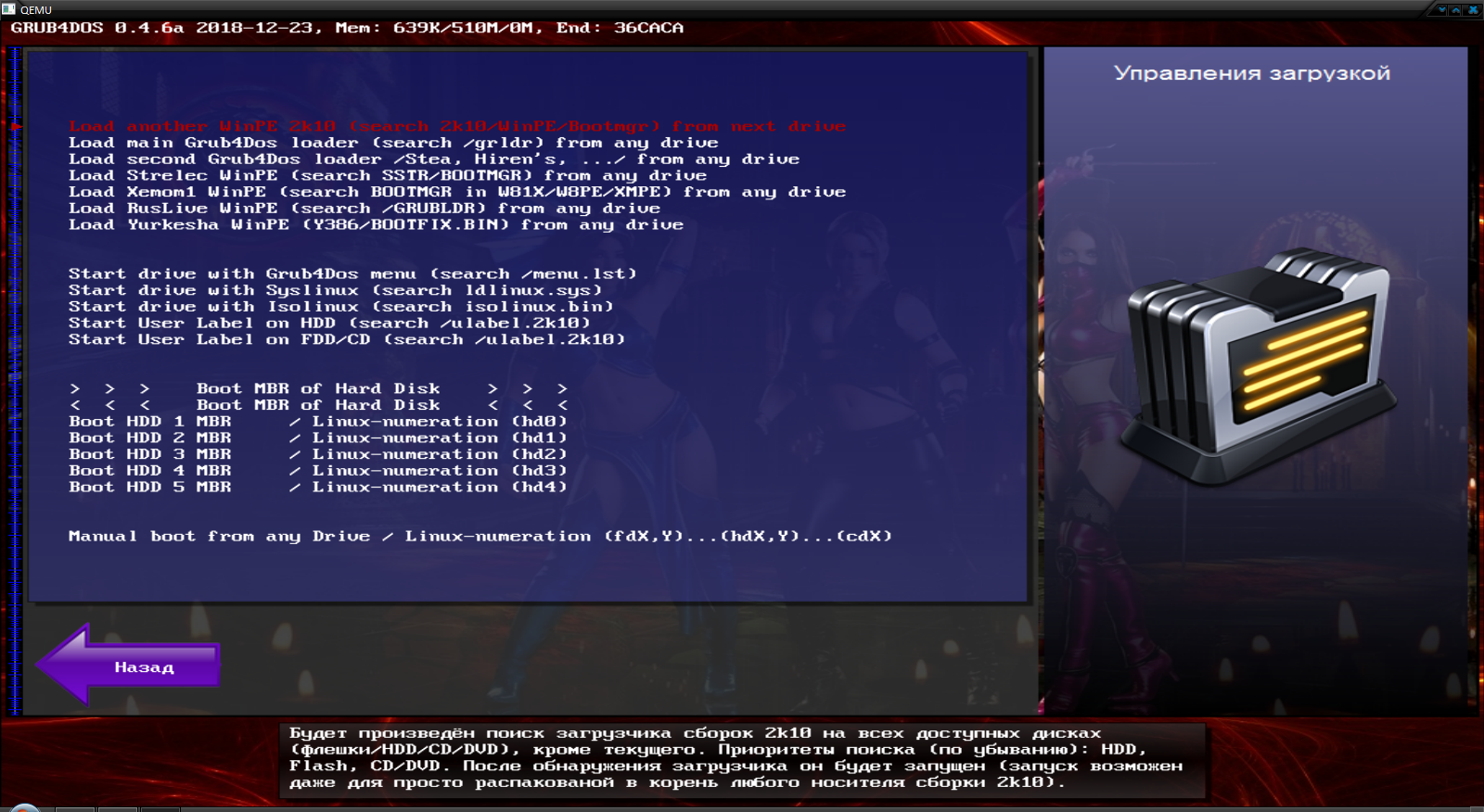Boot HDD 3 MBR (hd2)
Screen dimensions: 1484x812
point(318,454)
